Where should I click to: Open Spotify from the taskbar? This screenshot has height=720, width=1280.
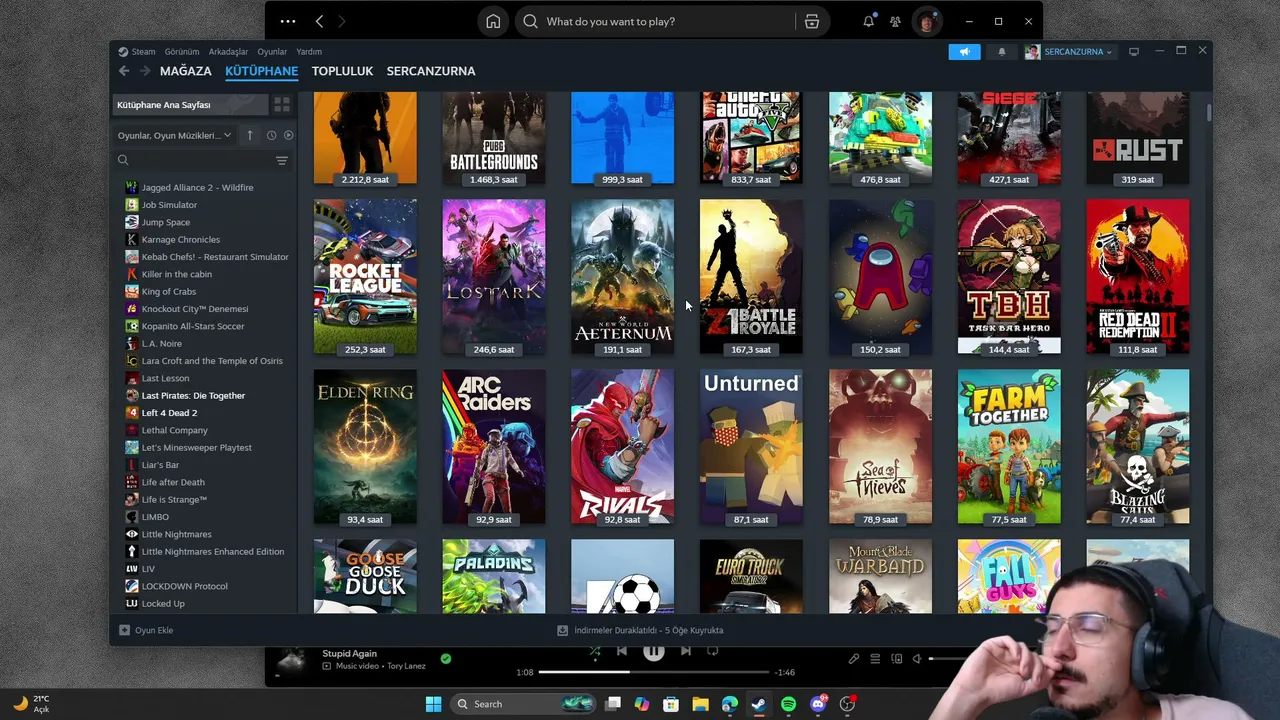788,704
